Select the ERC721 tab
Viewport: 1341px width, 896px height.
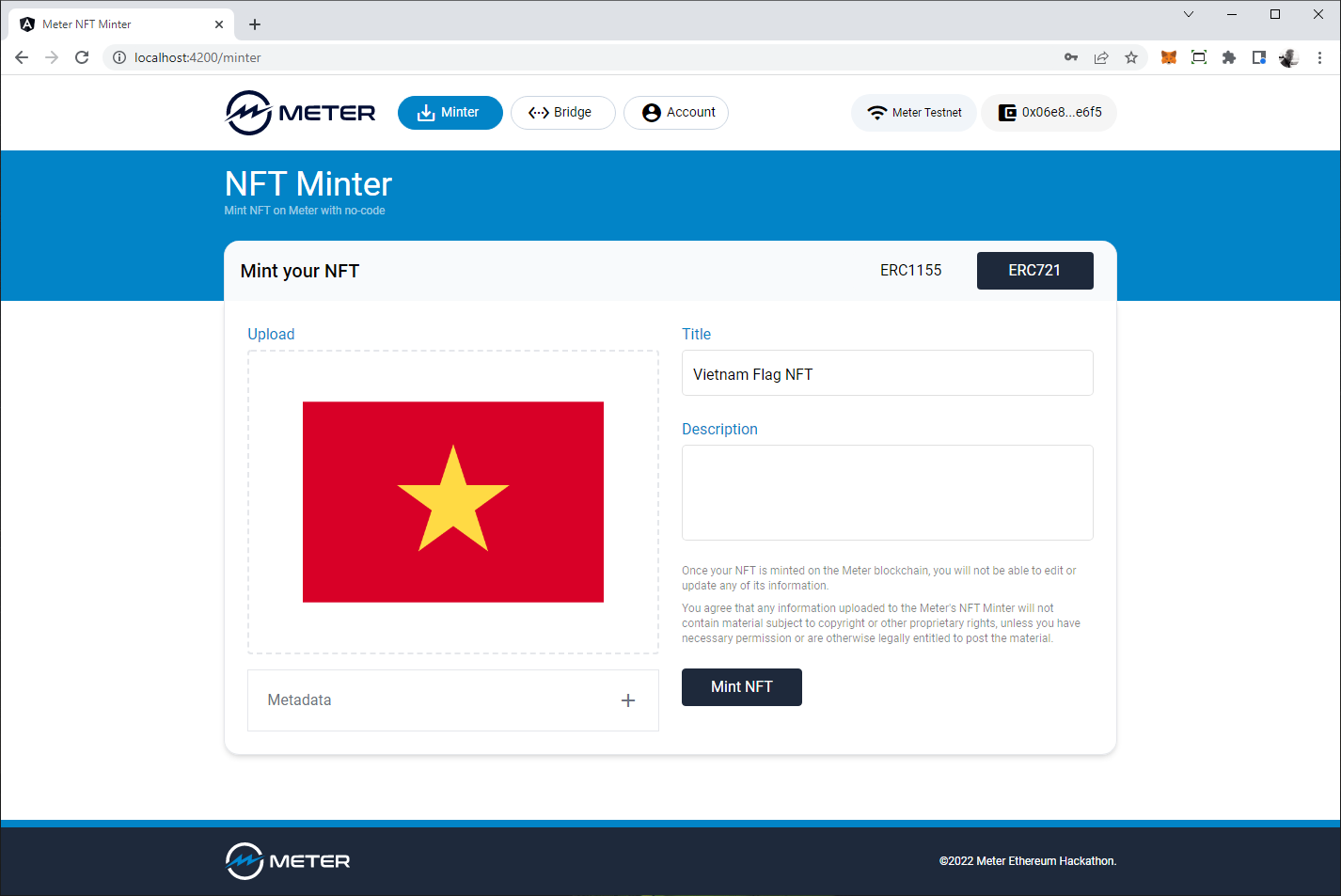pos(1035,271)
